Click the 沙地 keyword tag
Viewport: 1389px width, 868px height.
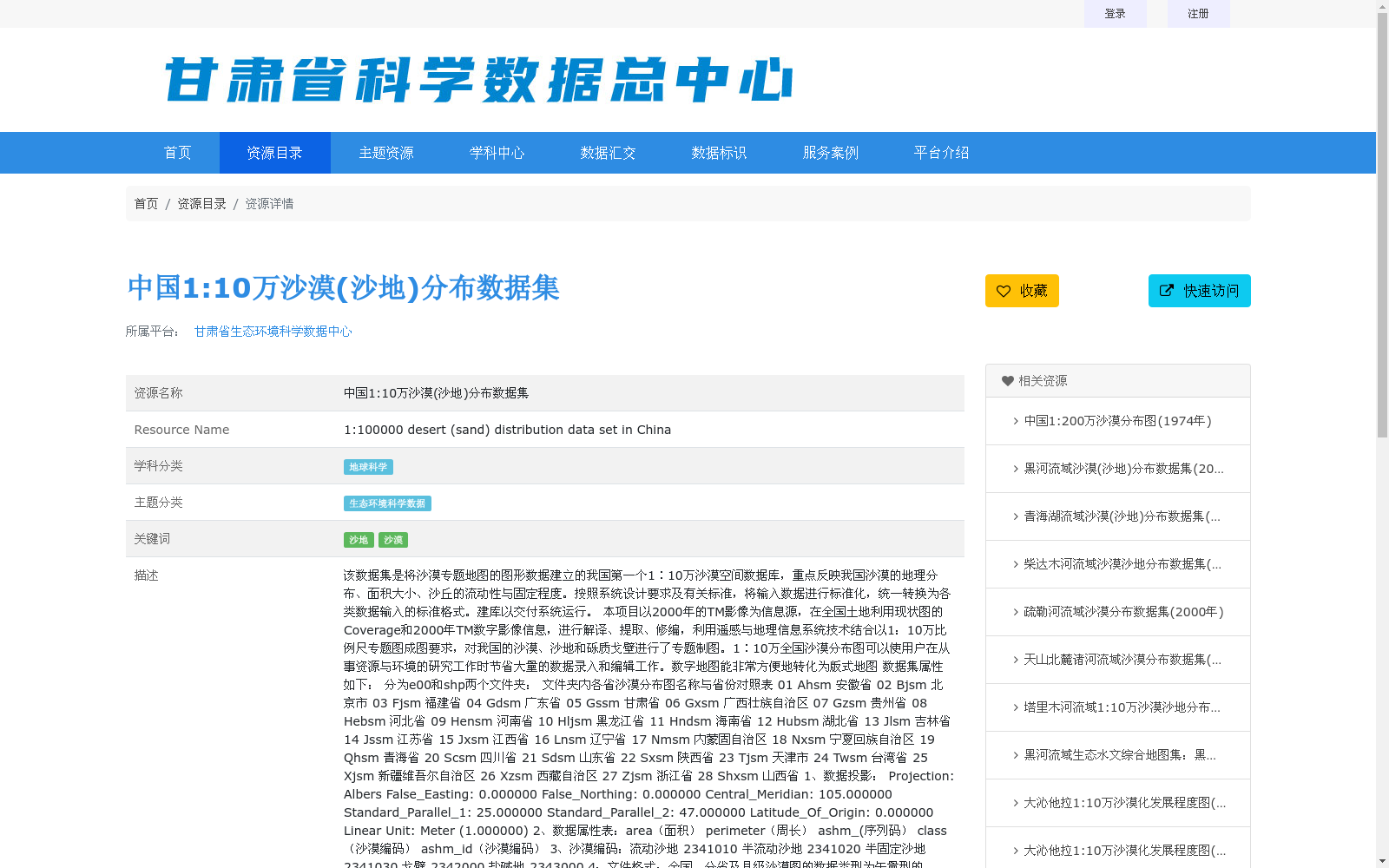coord(359,540)
